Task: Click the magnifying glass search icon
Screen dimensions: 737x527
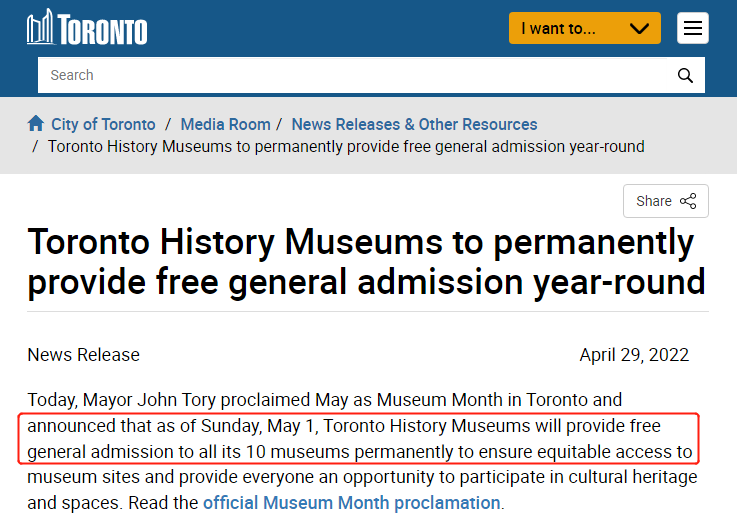Action: (685, 75)
